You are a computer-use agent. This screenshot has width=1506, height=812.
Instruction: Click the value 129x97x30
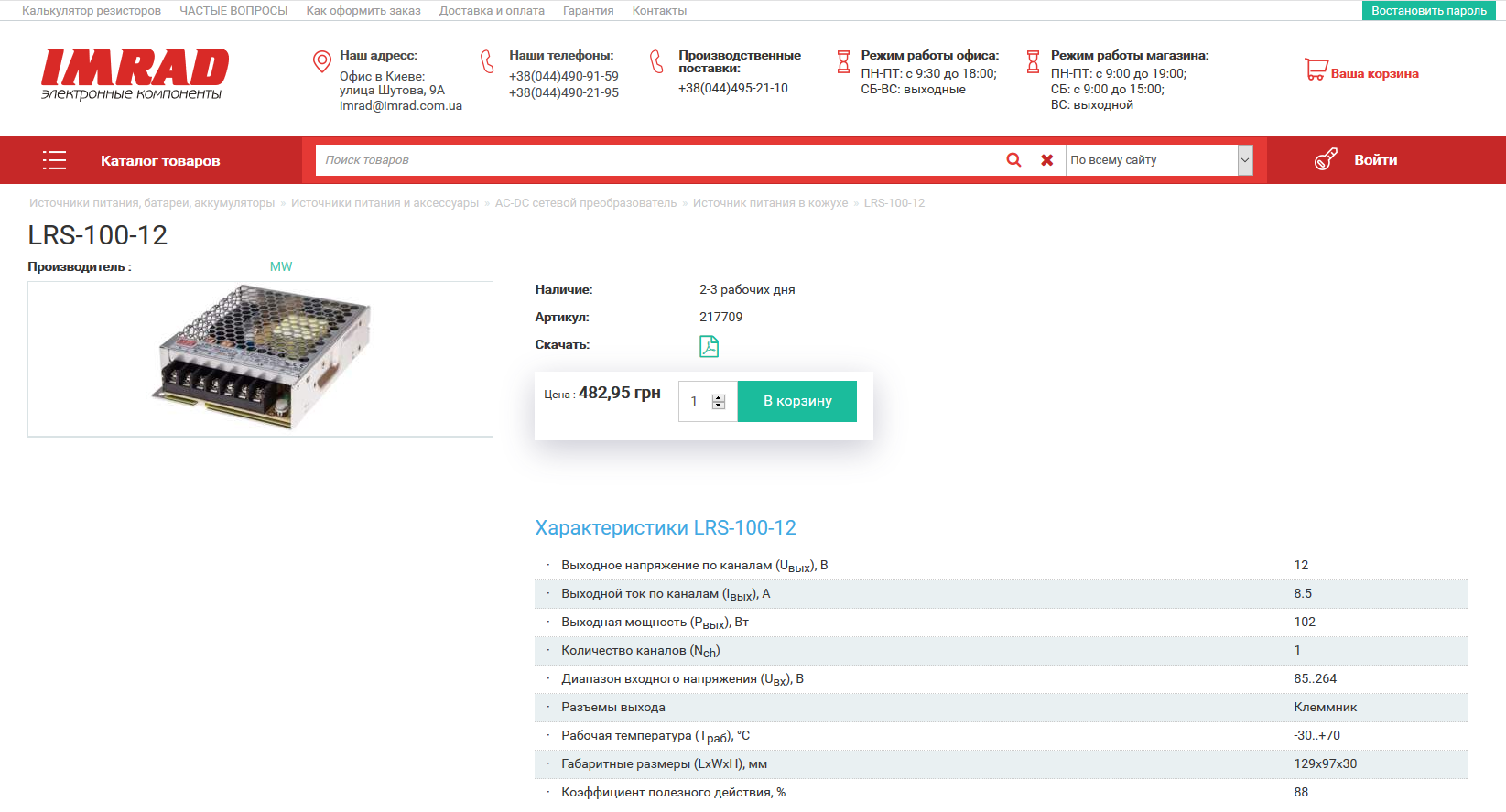(x=1326, y=763)
